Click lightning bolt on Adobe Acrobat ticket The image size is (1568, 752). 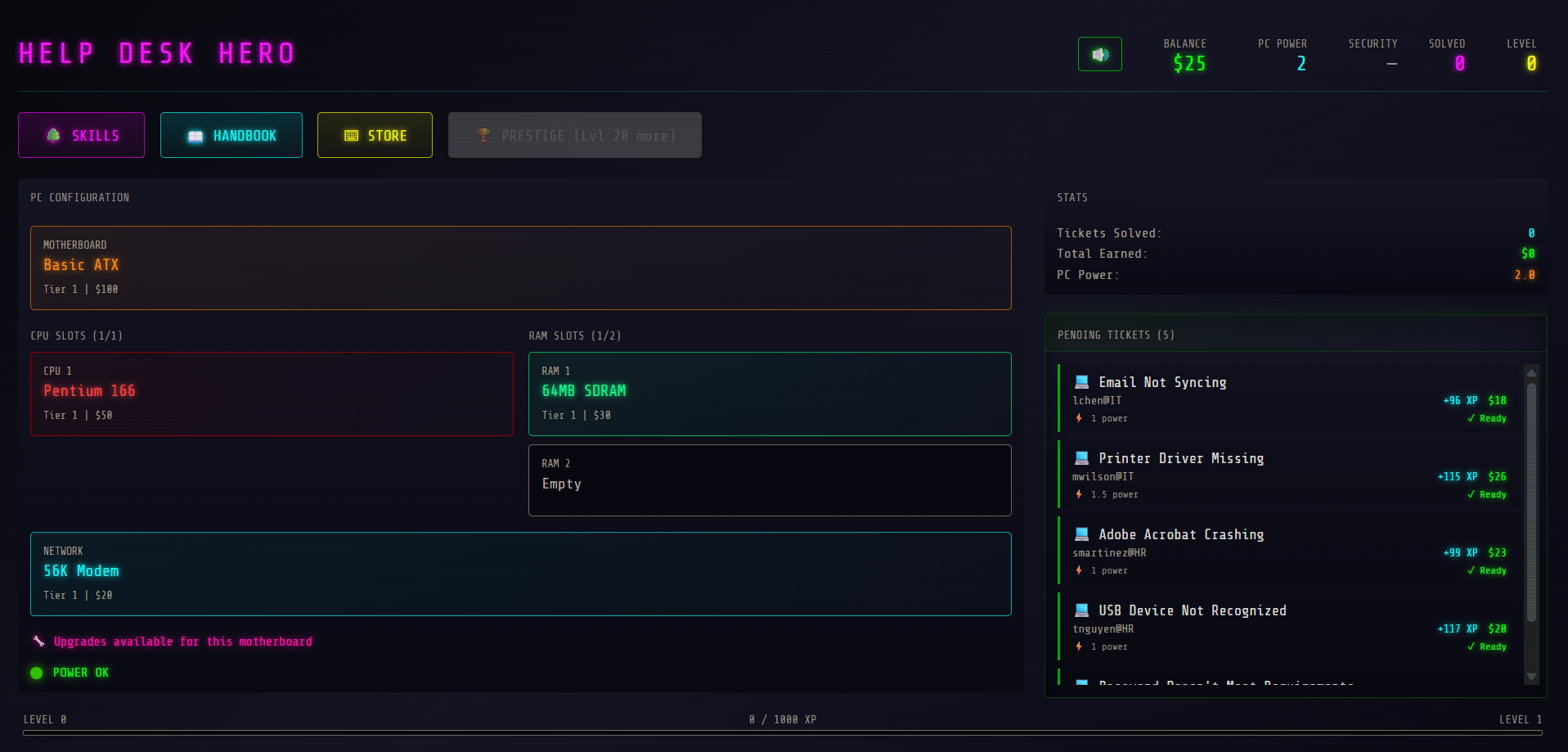(1079, 570)
